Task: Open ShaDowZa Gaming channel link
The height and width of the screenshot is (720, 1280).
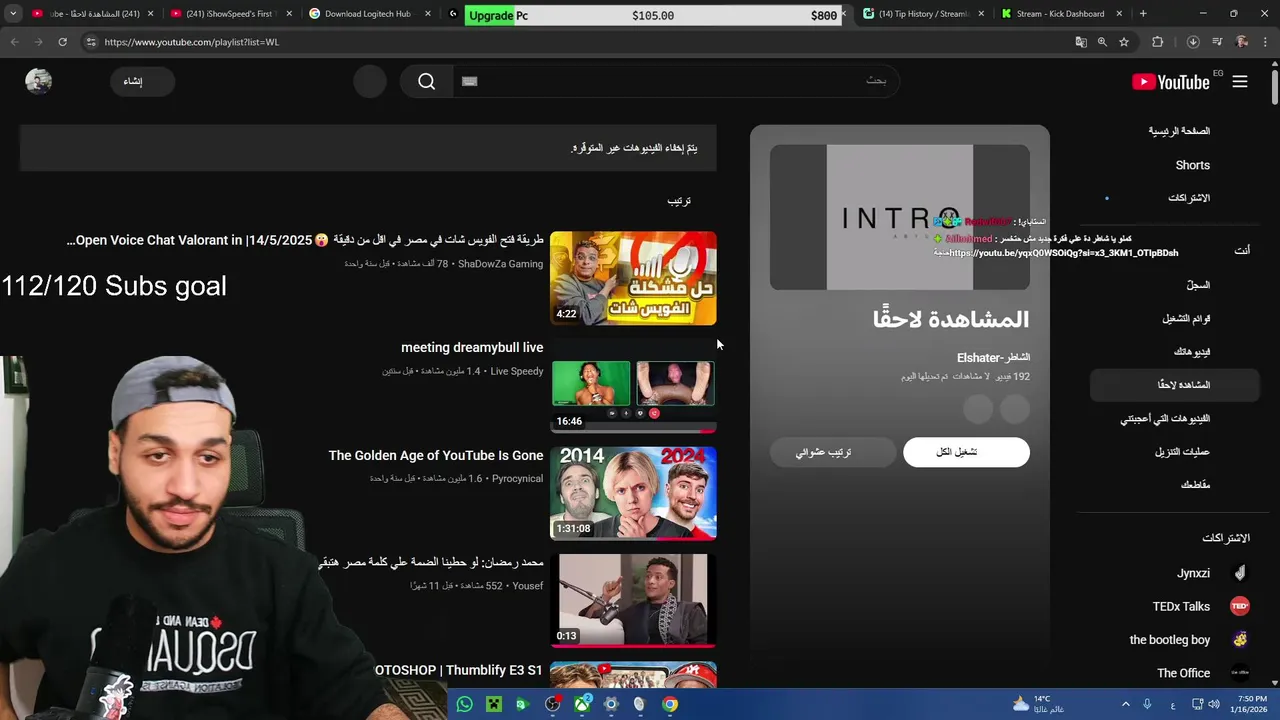Action: pos(500,264)
